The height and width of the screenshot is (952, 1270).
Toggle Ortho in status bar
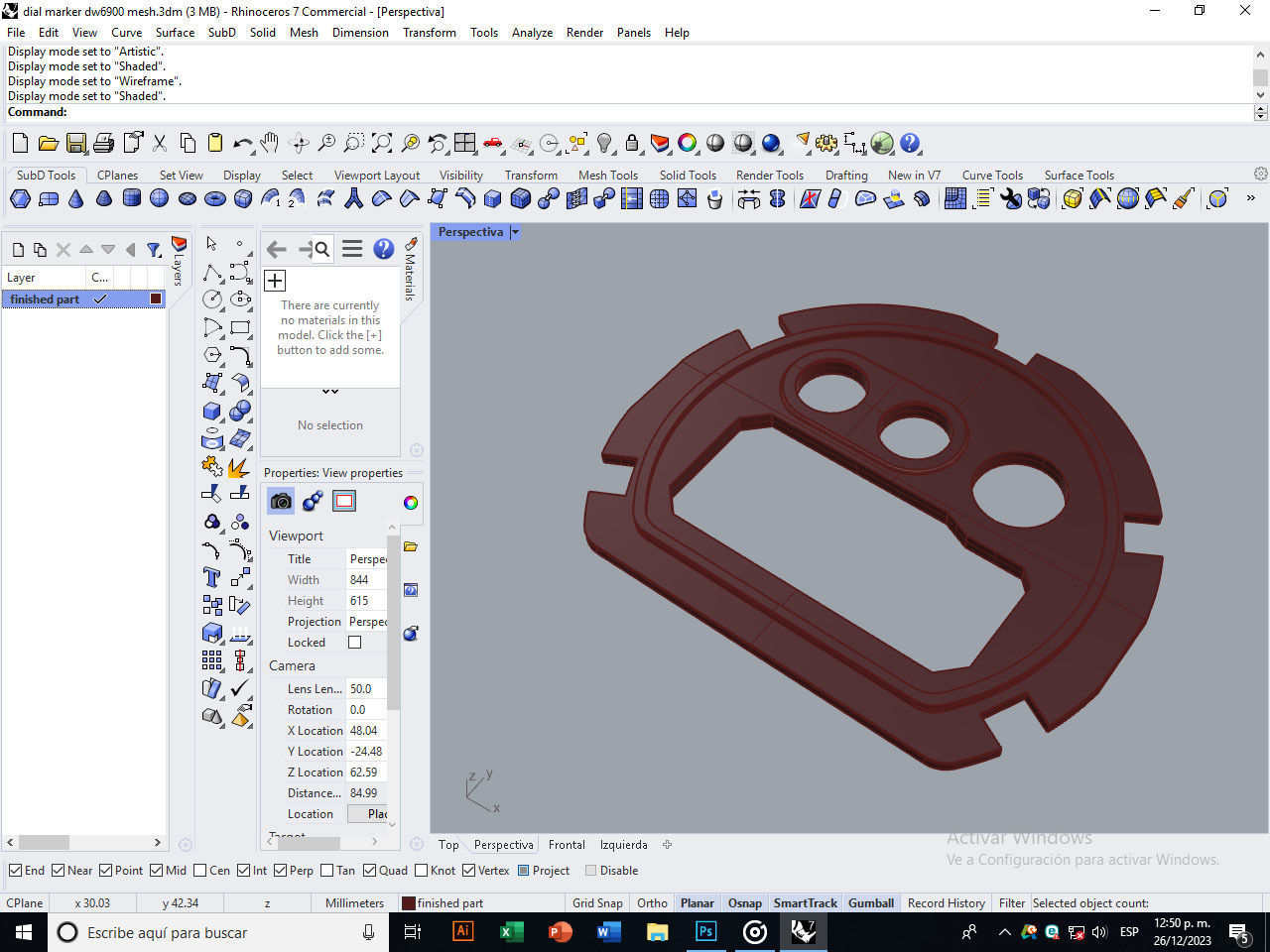click(x=652, y=902)
